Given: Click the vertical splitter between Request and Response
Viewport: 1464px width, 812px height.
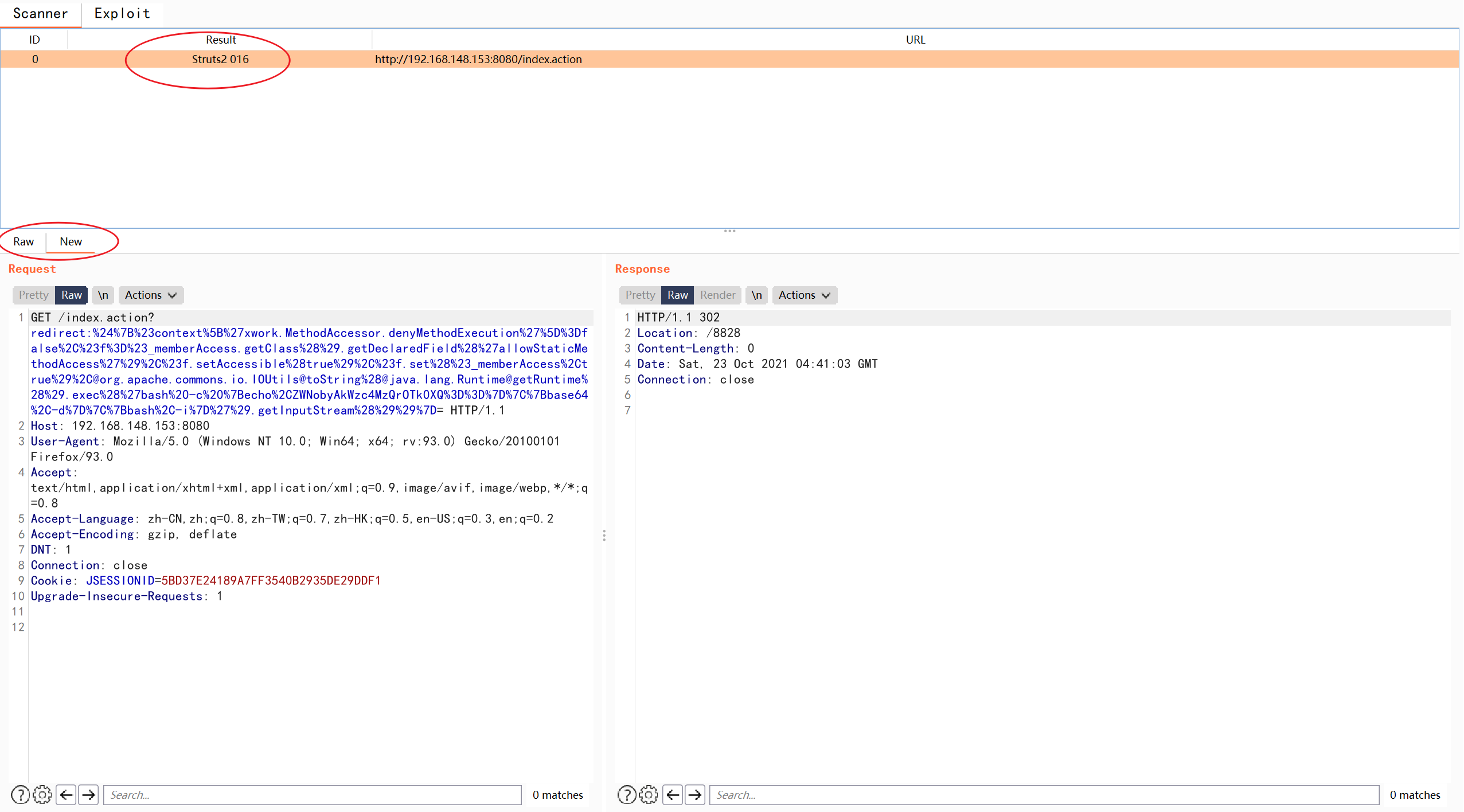Looking at the screenshot, I should click(x=604, y=535).
